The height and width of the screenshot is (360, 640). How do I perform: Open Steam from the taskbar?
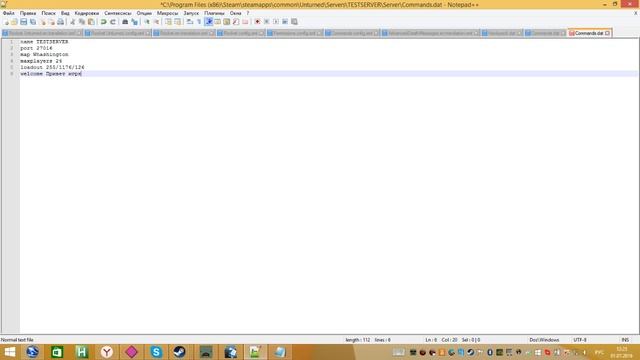click(180, 352)
